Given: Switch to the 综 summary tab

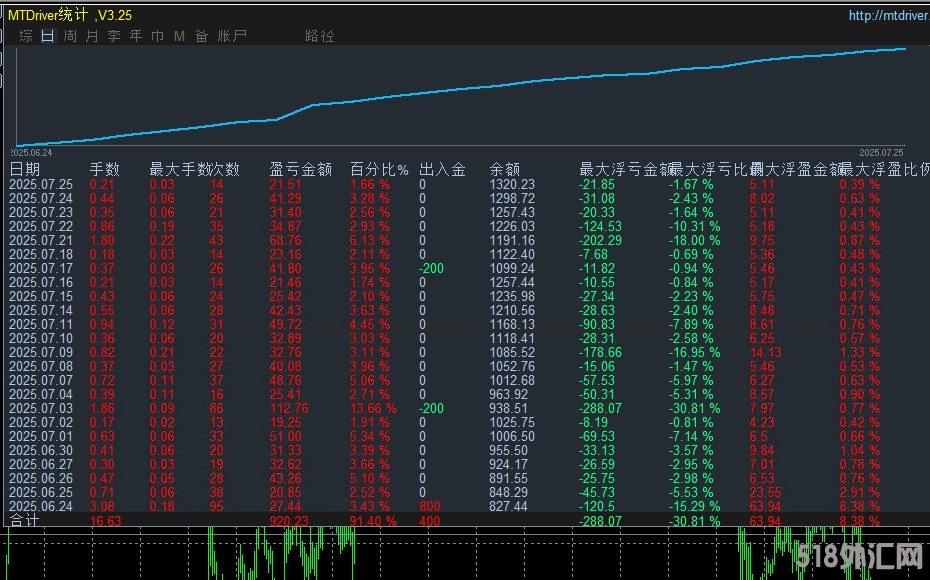Looking at the screenshot, I should pos(26,36).
